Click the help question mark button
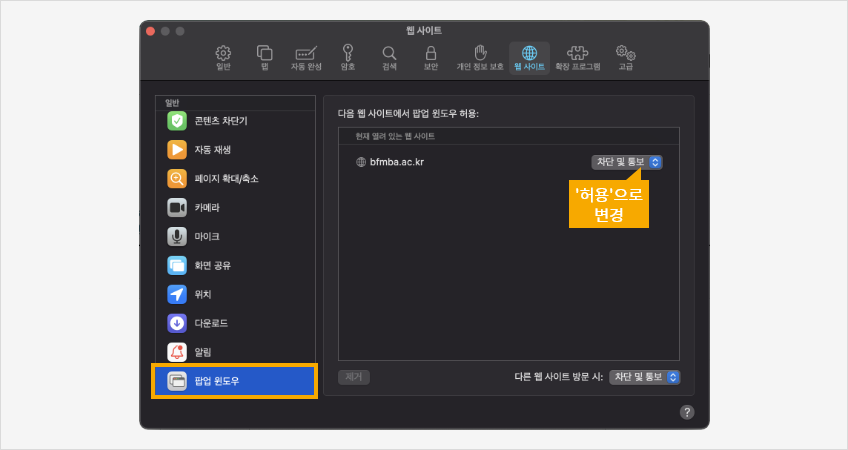Image resolution: width=848 pixels, height=450 pixels. (687, 412)
